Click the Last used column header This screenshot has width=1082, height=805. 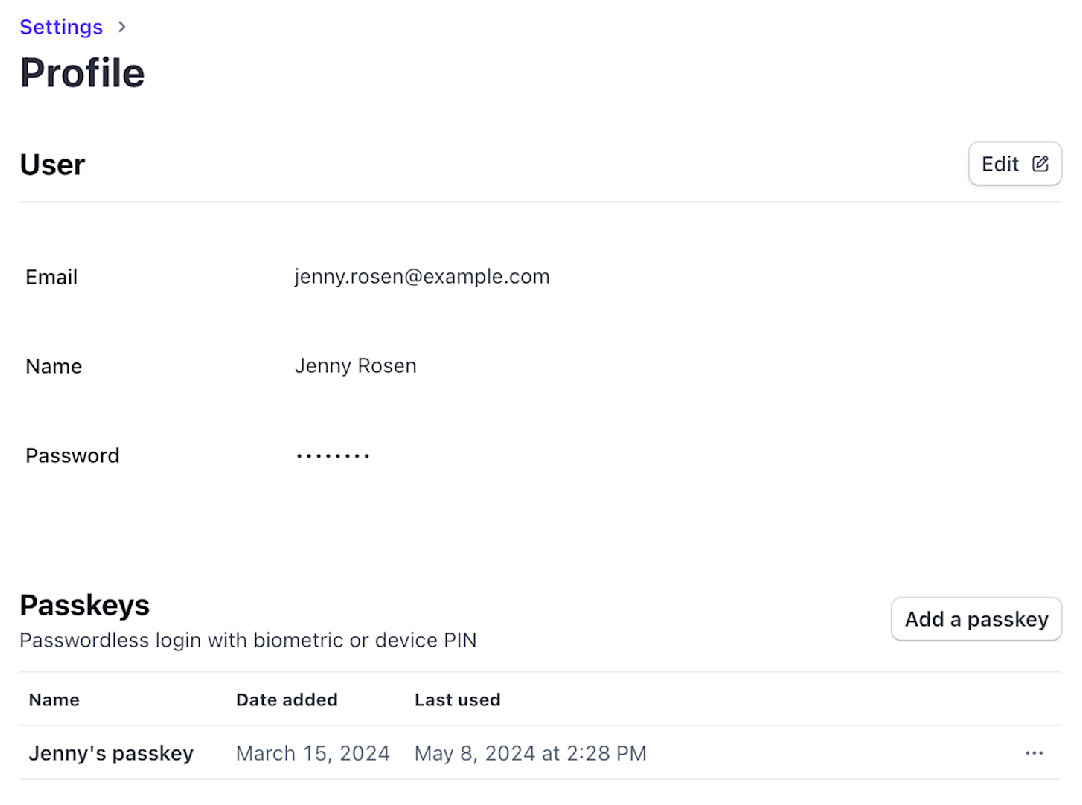457,700
